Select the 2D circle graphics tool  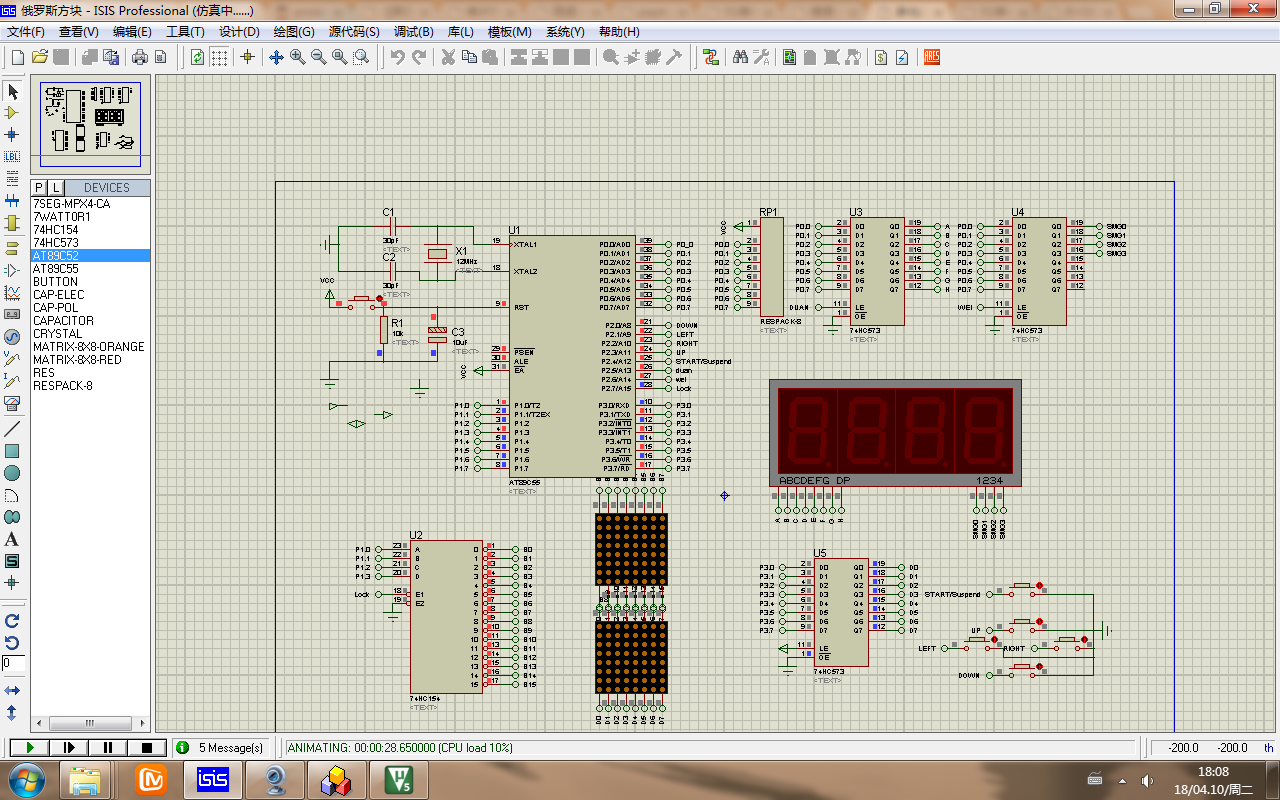(x=12, y=473)
